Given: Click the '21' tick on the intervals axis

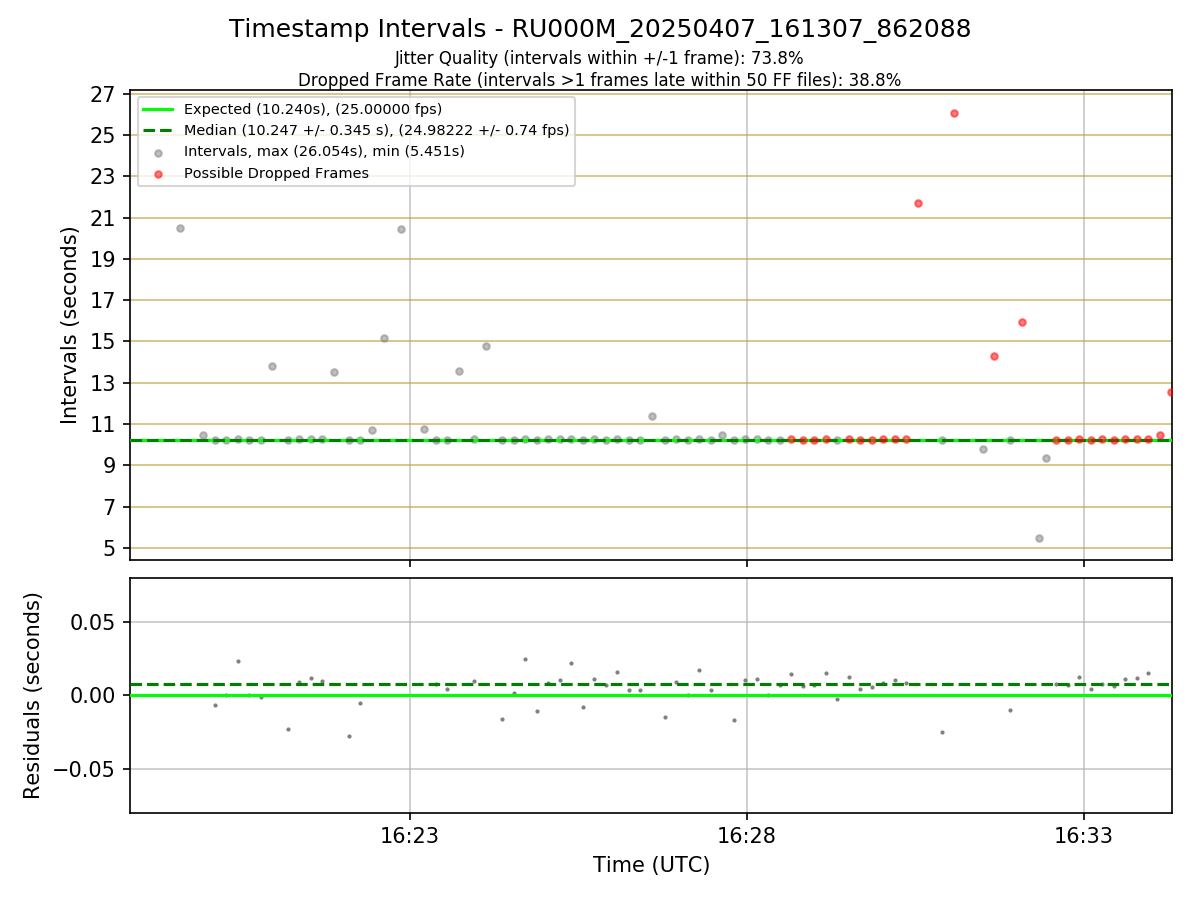Looking at the screenshot, I should [x=104, y=219].
